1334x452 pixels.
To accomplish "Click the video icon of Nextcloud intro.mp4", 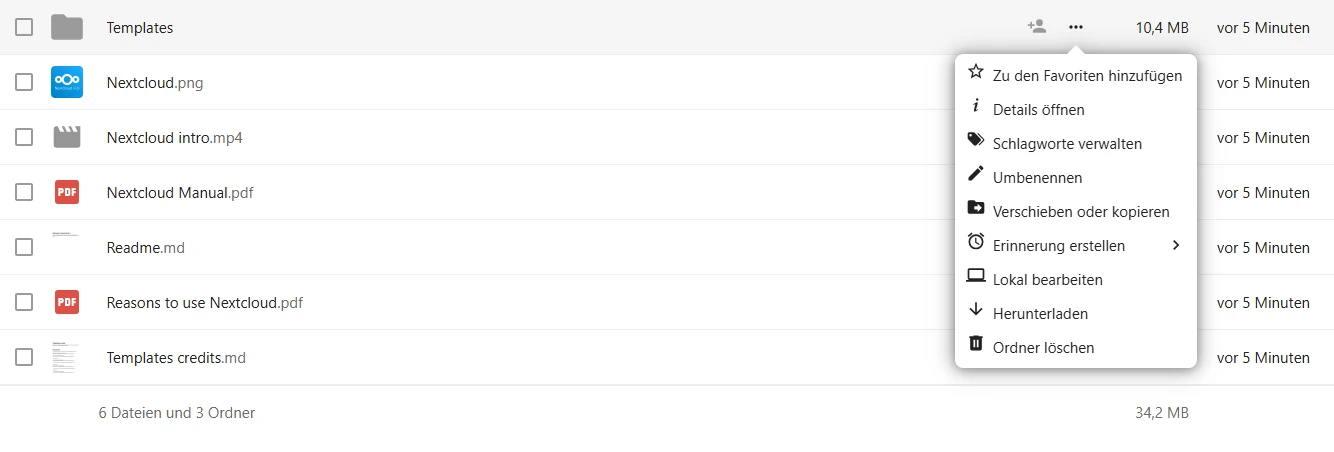I will [67, 137].
